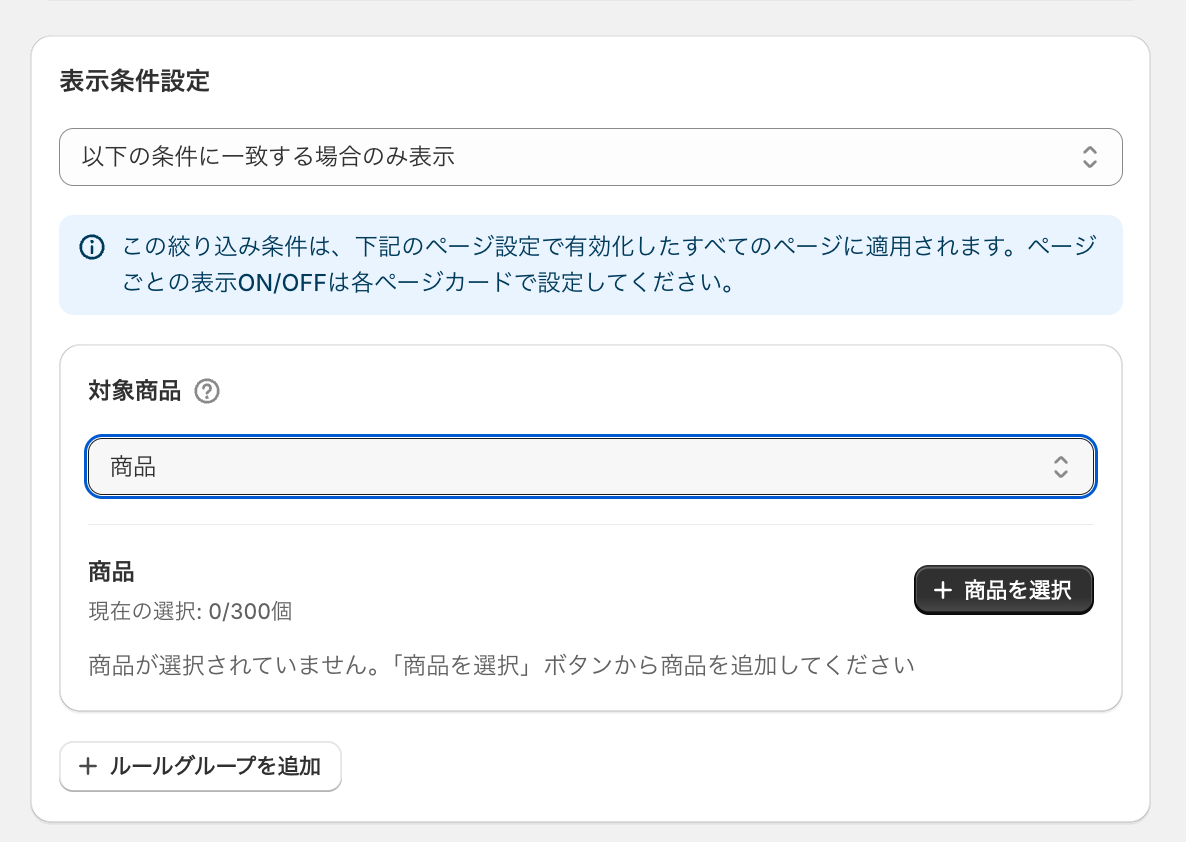Viewport: 1186px width, 842px height.
Task: Click the plus icon beside ルールグループを追加
Action: 88,767
